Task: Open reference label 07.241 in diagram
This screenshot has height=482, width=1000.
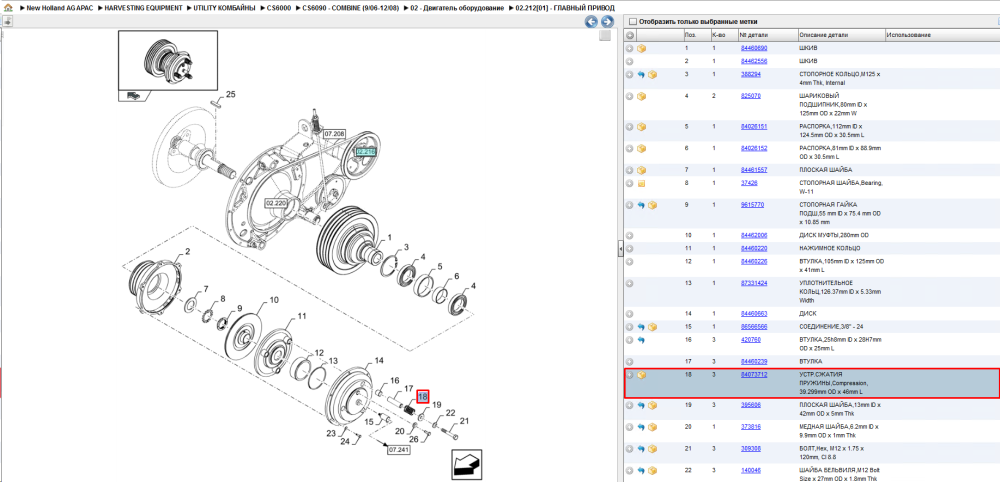Action: [x=399, y=449]
